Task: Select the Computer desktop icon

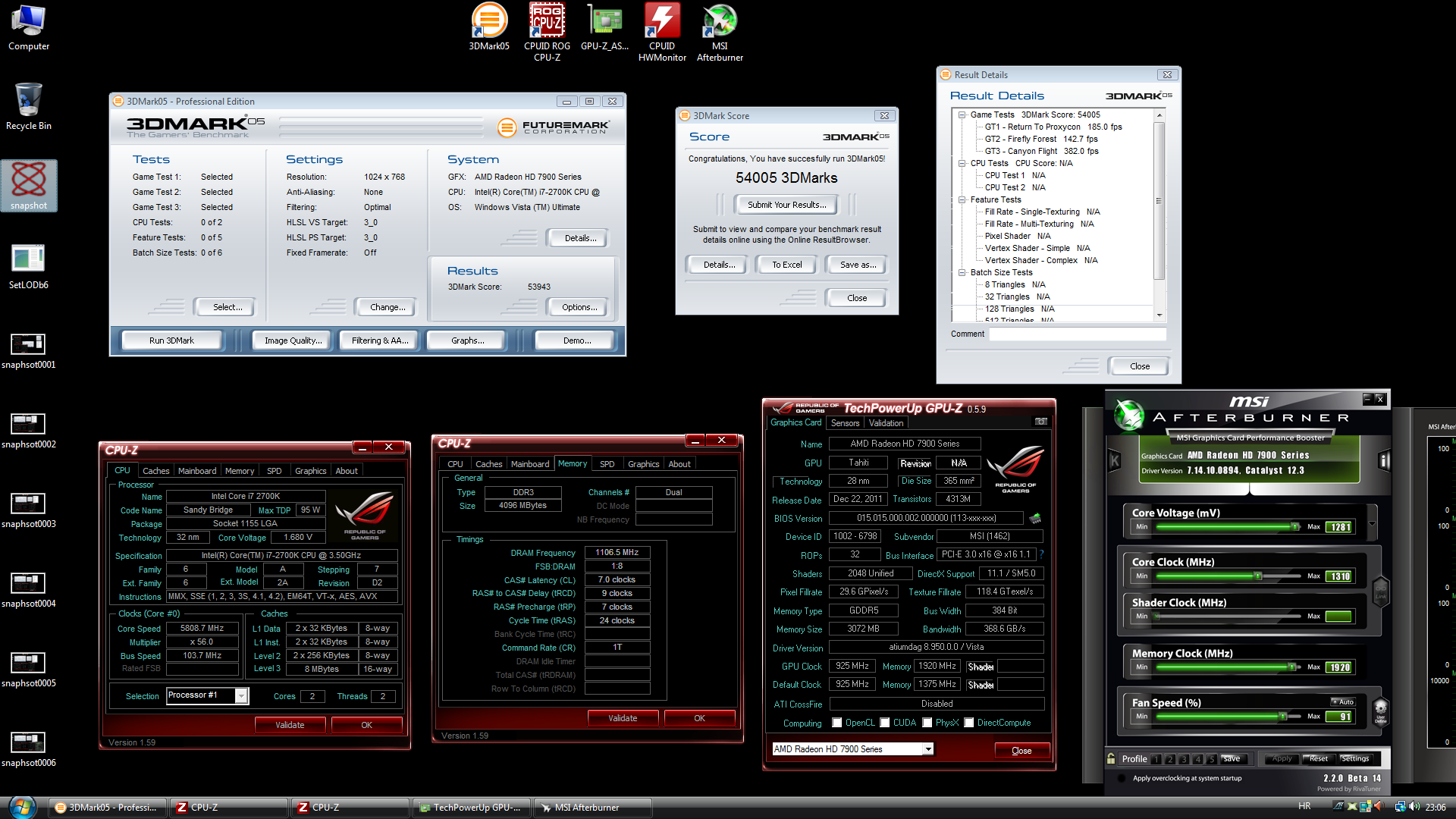Action: [29, 28]
